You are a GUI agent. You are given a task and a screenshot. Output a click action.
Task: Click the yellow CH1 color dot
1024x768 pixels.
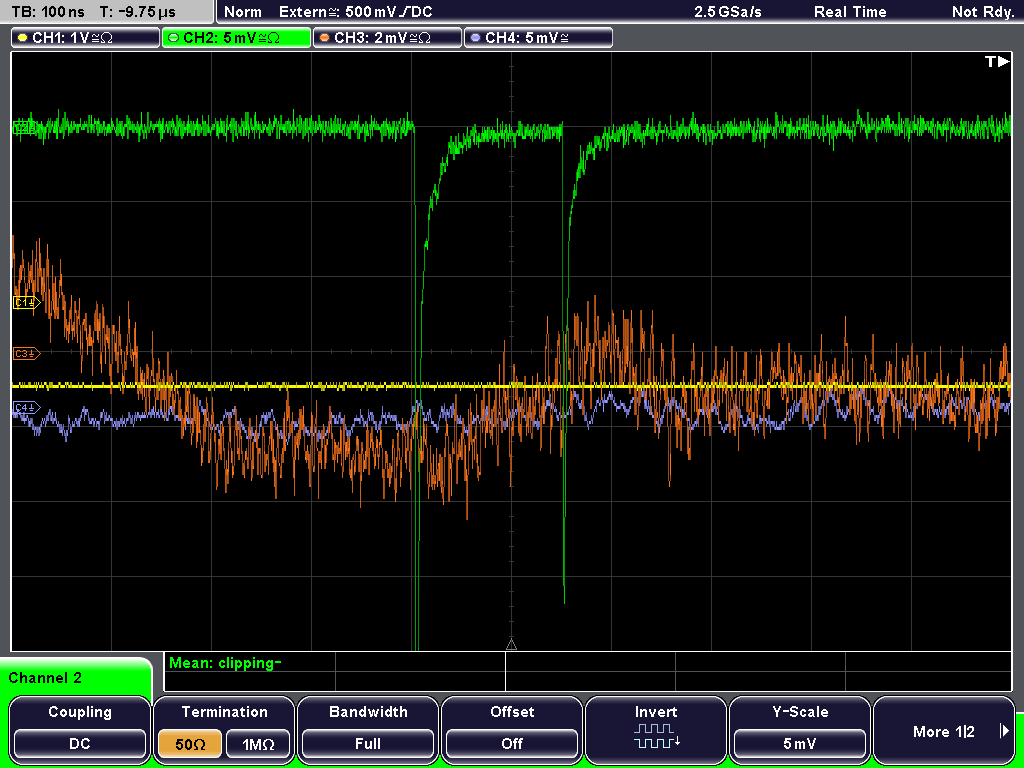23,38
